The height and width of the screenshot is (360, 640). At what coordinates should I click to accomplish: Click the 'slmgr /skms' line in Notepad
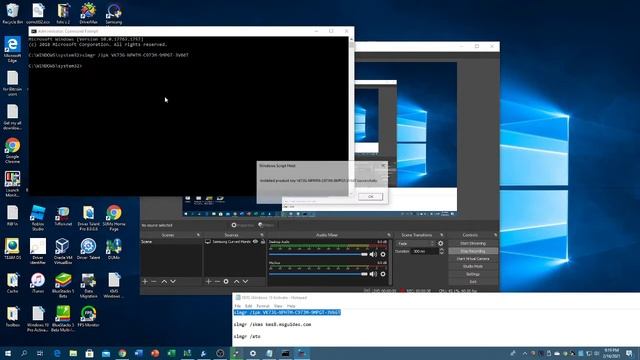pos(272,324)
